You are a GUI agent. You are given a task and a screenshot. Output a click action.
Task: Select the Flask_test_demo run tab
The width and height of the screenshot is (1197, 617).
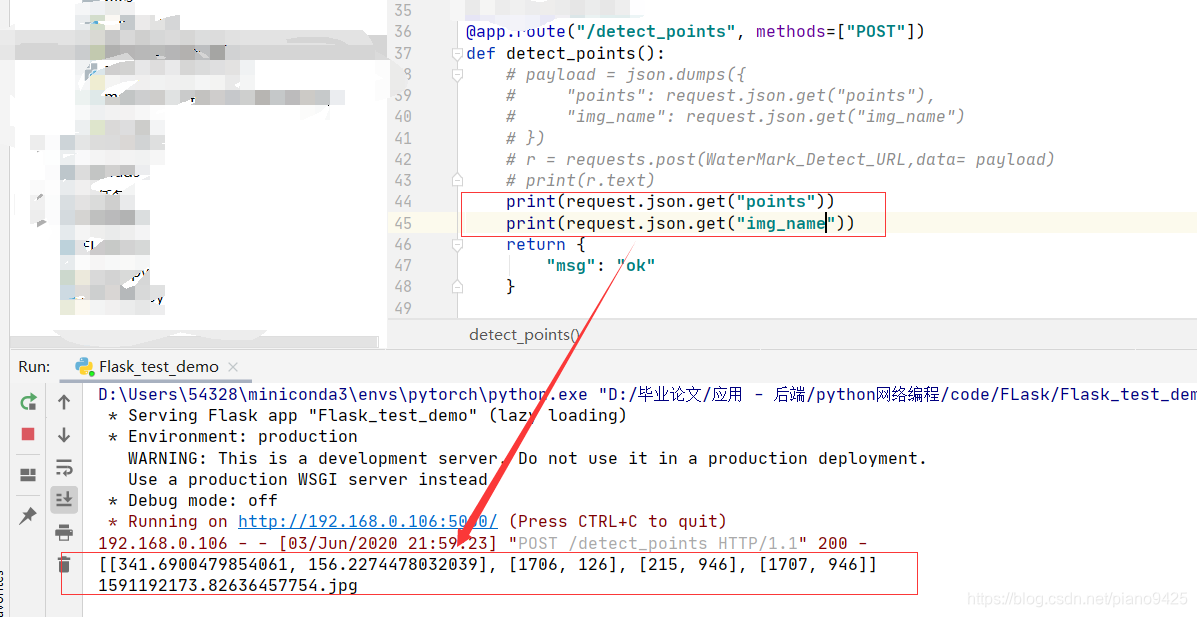pos(158,367)
